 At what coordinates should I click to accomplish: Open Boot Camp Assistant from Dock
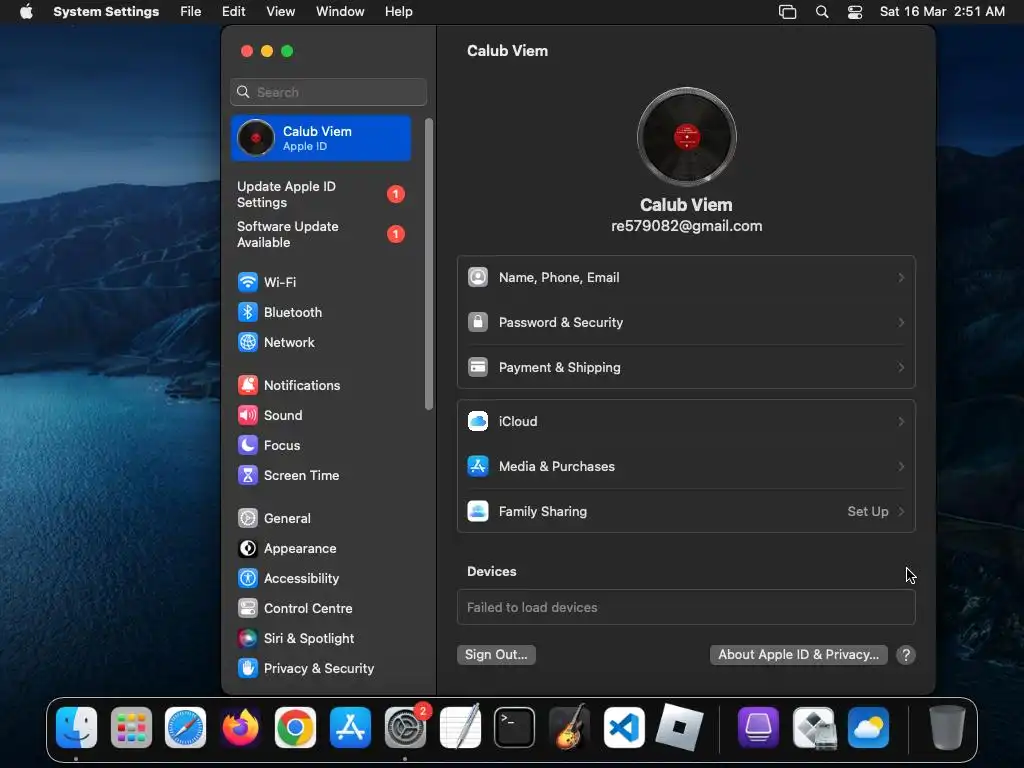[814, 728]
